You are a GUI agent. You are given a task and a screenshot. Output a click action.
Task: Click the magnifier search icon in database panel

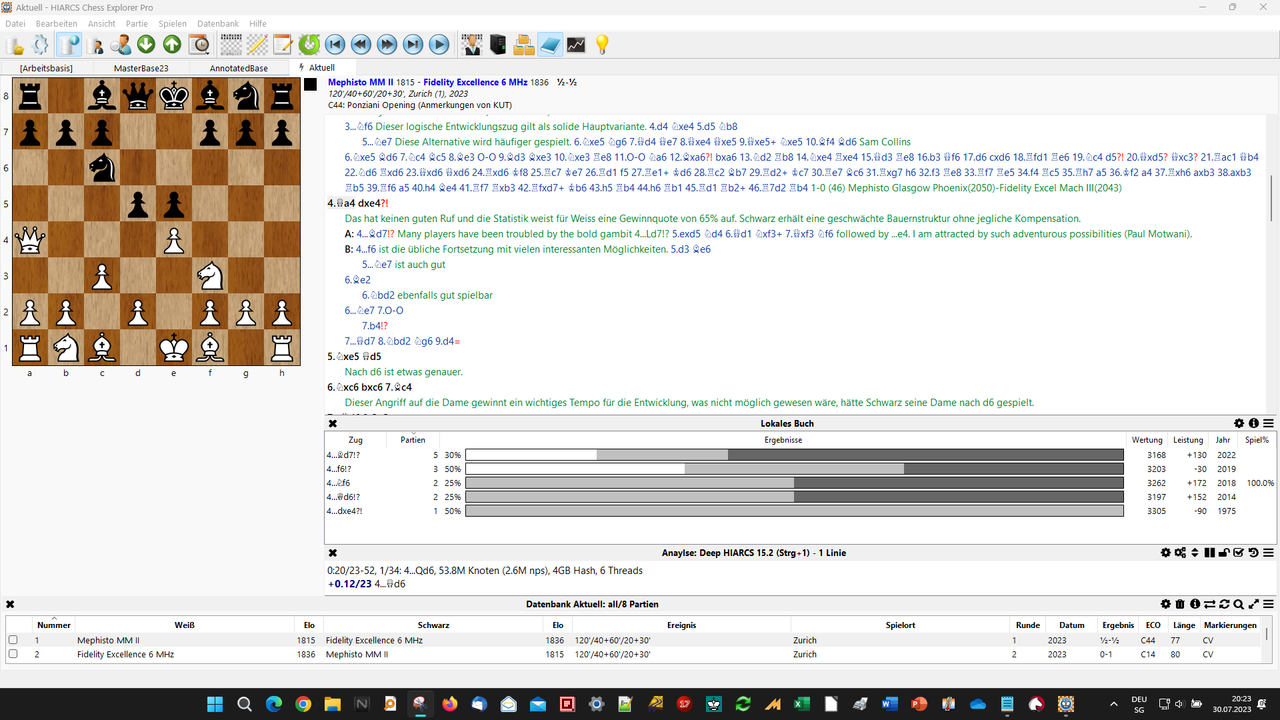tap(1239, 604)
